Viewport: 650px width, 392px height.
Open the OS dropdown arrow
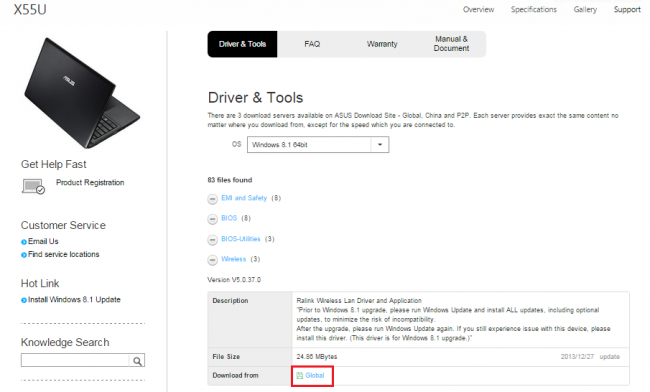tap(380, 145)
